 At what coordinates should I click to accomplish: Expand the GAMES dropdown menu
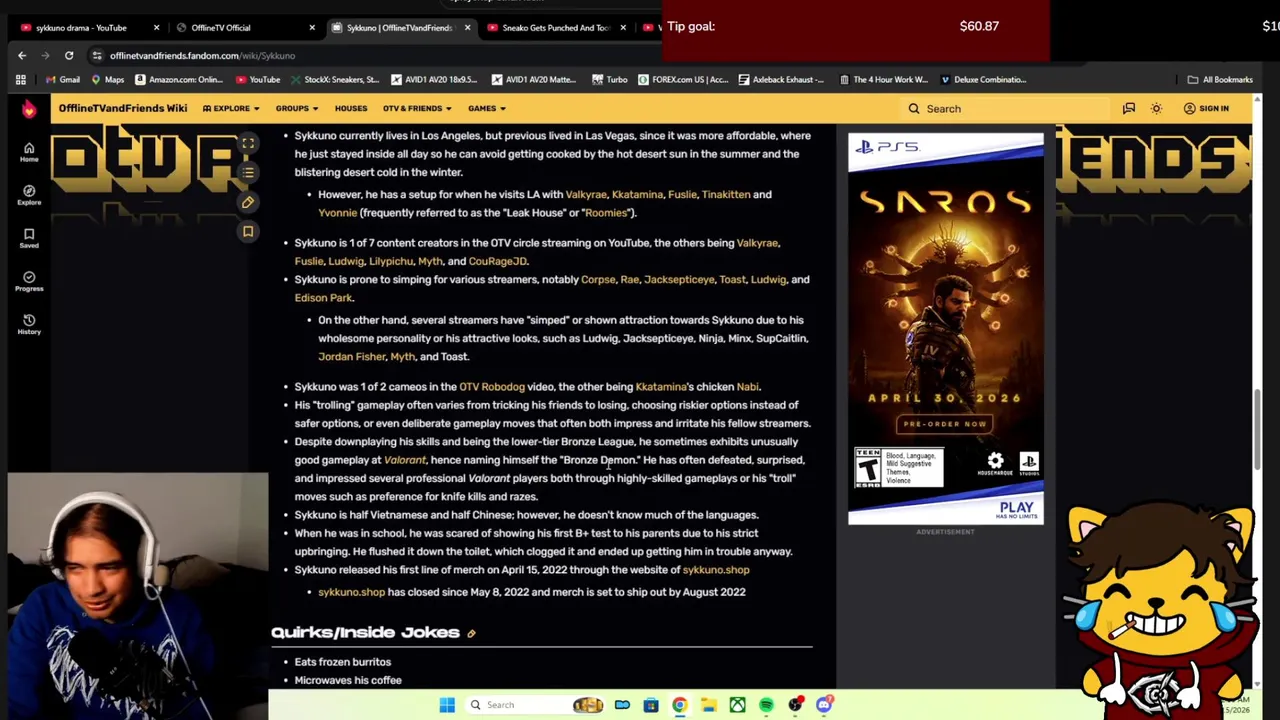point(487,108)
